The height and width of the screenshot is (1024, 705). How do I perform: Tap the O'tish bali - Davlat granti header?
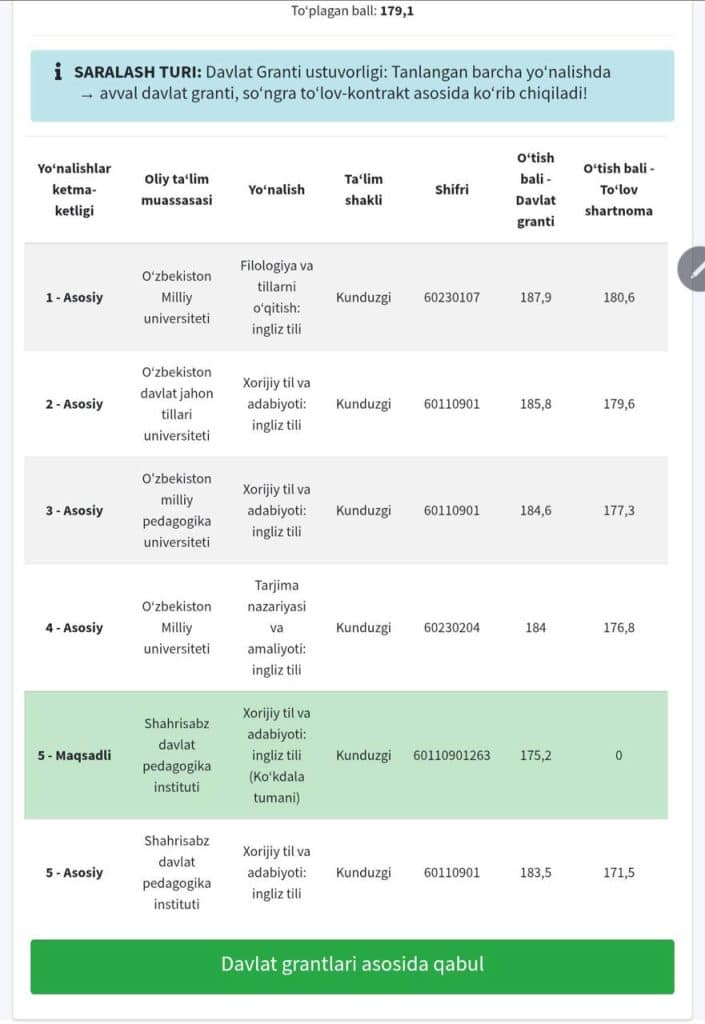pyautogui.click(x=535, y=189)
